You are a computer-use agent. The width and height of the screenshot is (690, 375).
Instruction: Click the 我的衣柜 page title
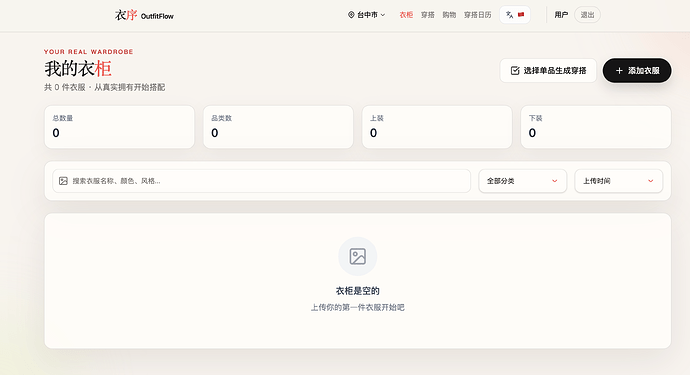point(78,69)
